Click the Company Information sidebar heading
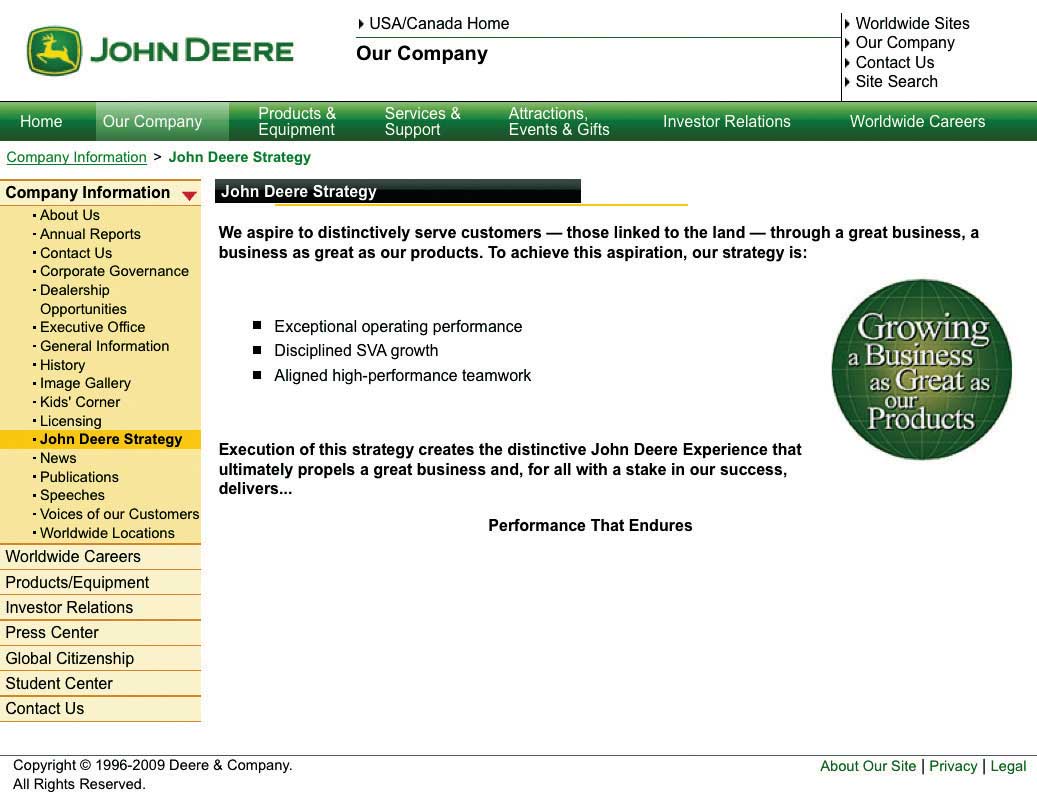The height and width of the screenshot is (810, 1037). click(88, 193)
